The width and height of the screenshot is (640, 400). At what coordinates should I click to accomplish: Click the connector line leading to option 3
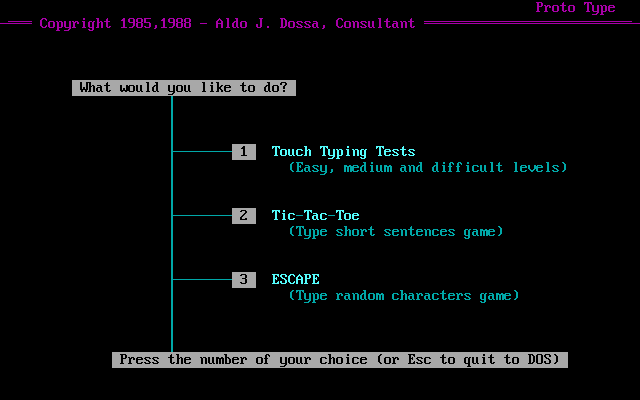(x=202, y=280)
